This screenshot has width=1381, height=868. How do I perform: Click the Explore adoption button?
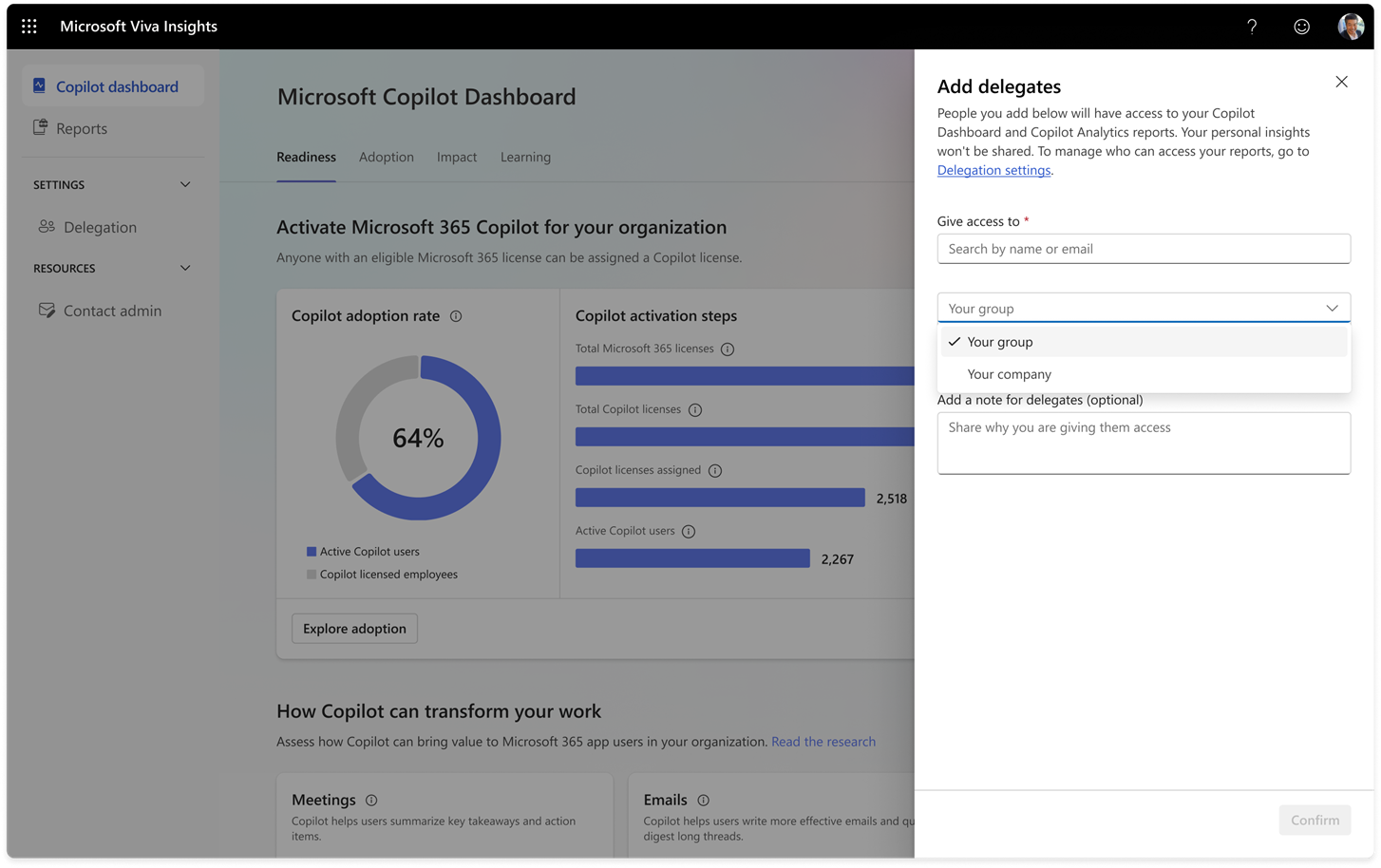click(354, 628)
